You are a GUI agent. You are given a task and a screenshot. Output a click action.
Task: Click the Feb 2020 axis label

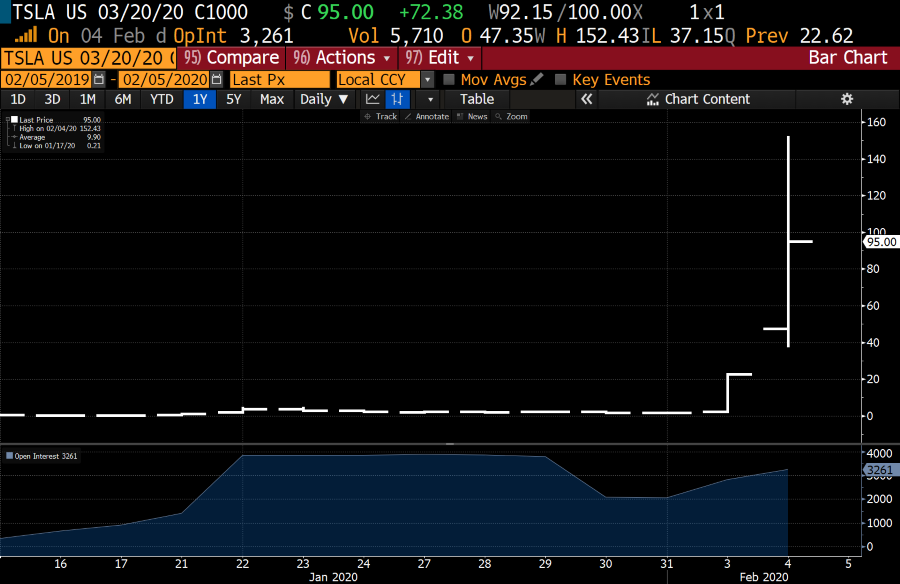coord(763,577)
